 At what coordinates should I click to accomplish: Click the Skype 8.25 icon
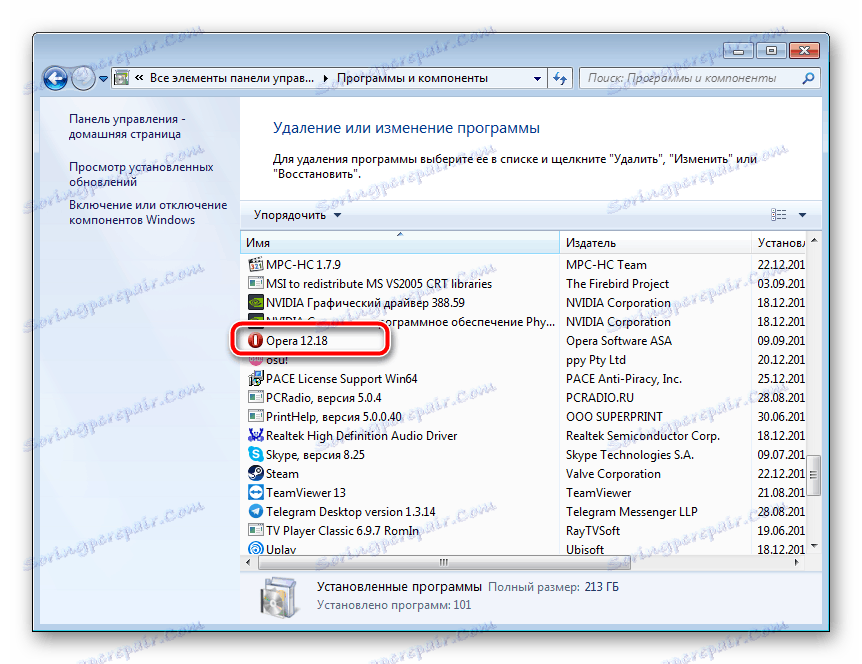click(256, 455)
